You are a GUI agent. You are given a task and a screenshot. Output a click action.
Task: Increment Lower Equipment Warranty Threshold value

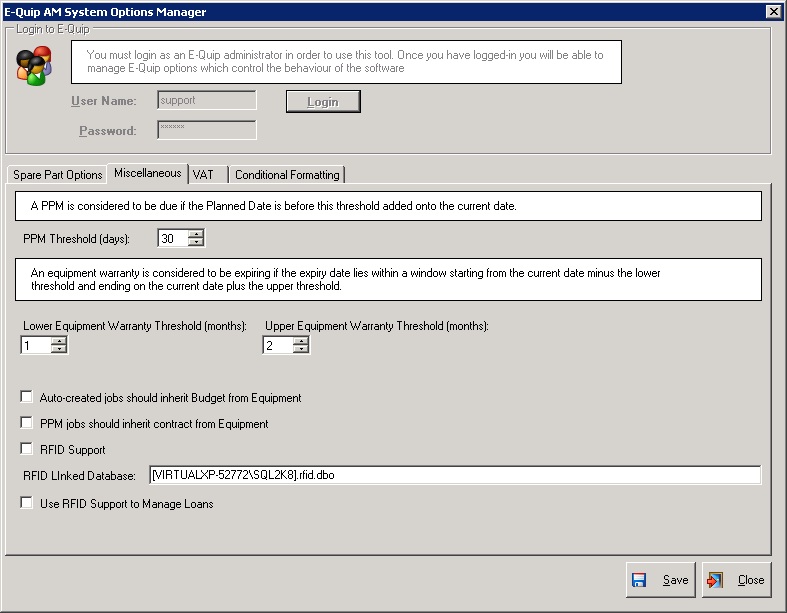59,341
